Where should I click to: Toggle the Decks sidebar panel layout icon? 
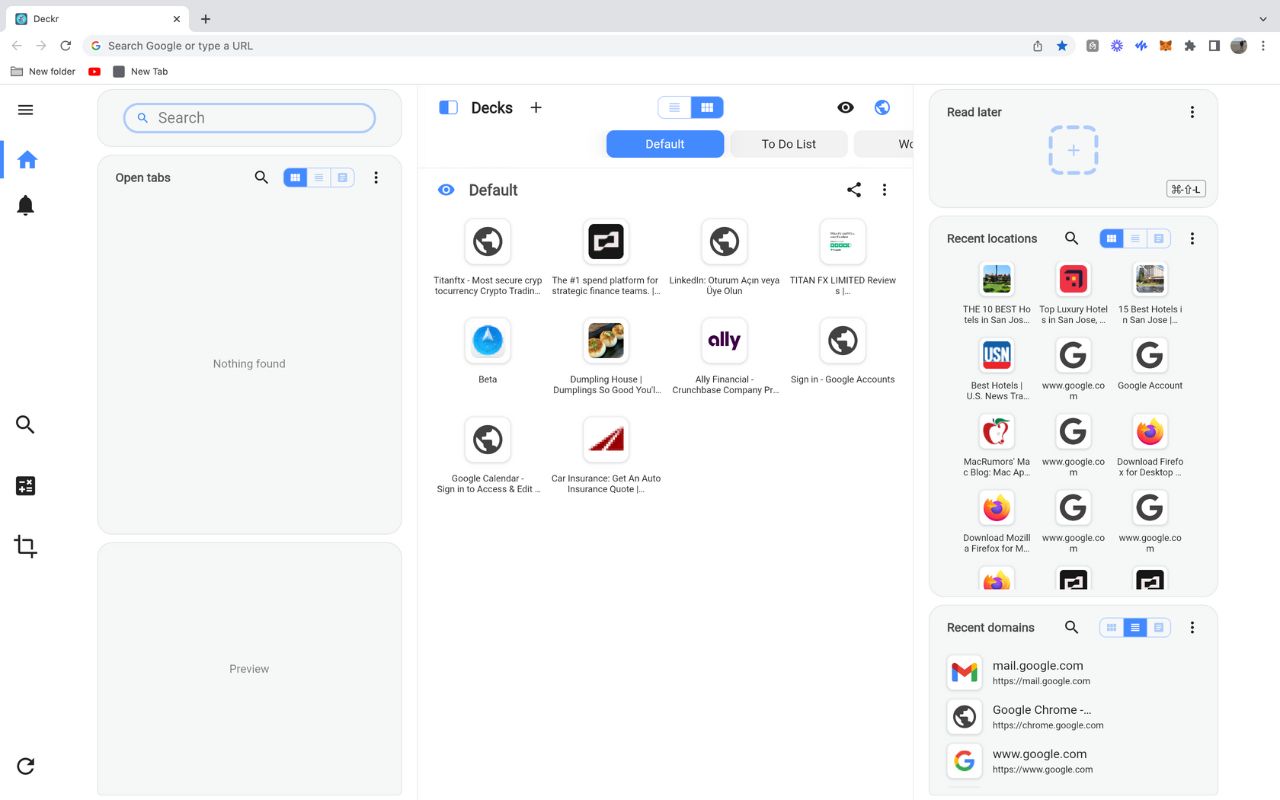[448, 108]
